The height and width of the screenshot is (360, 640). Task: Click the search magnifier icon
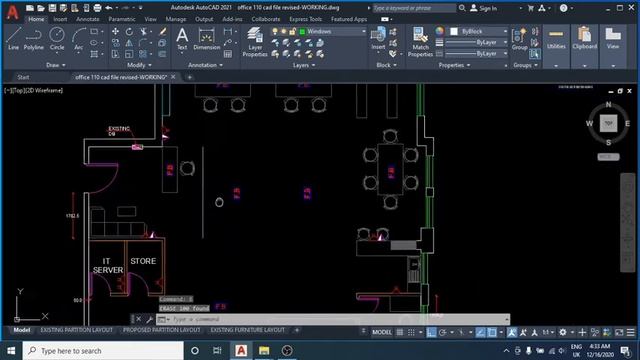coord(462,8)
